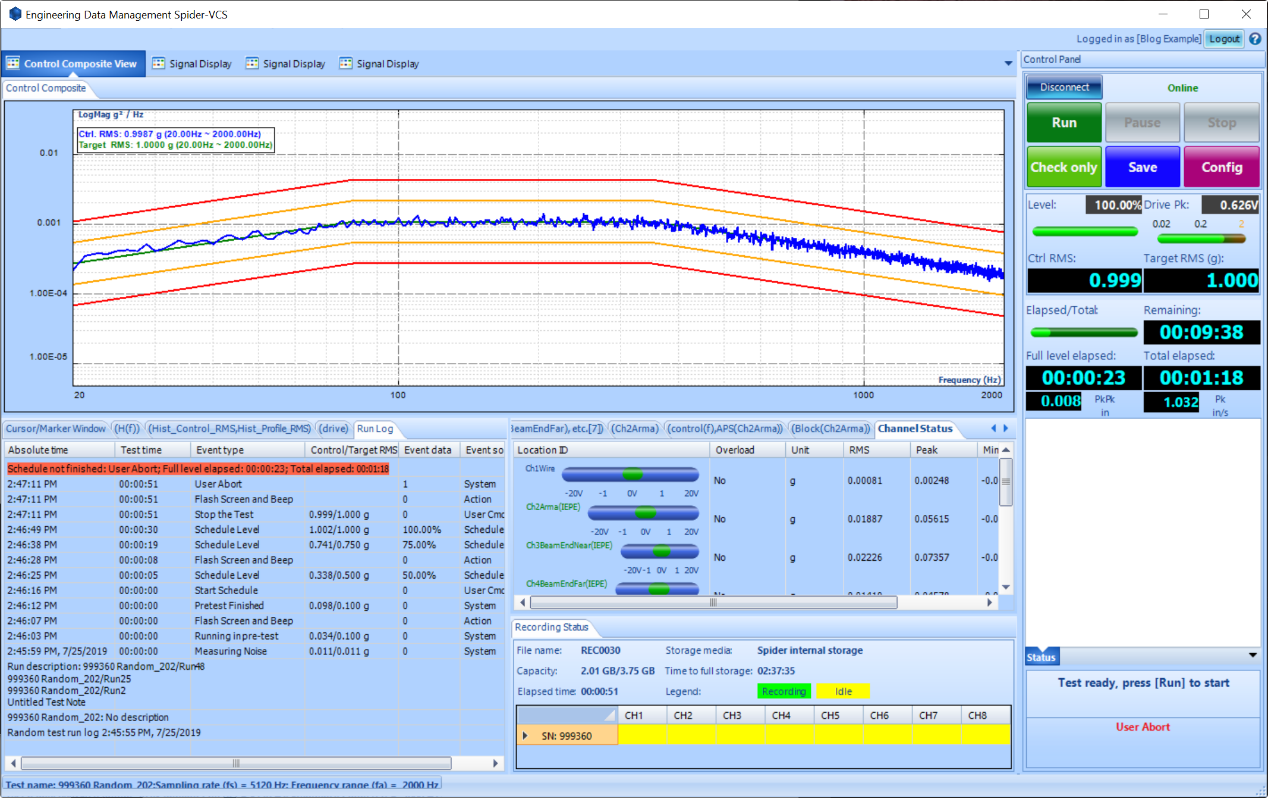Click the Ch3BeamEndNear(IEPE) input range bar
Viewport: 1268px width, 798px height.
pos(661,551)
